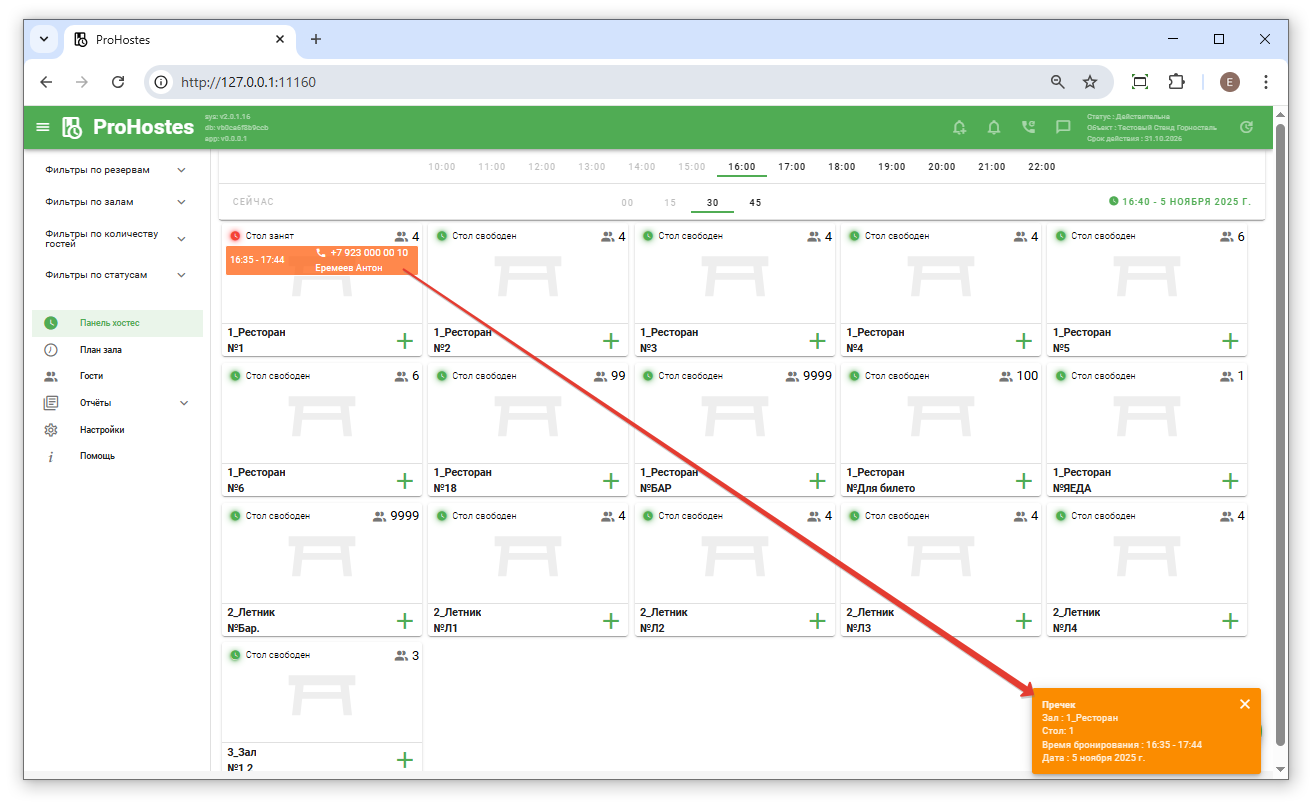Expand Фильтры по статусам filter
Viewport: 1310px width, 810px height.
point(181,275)
